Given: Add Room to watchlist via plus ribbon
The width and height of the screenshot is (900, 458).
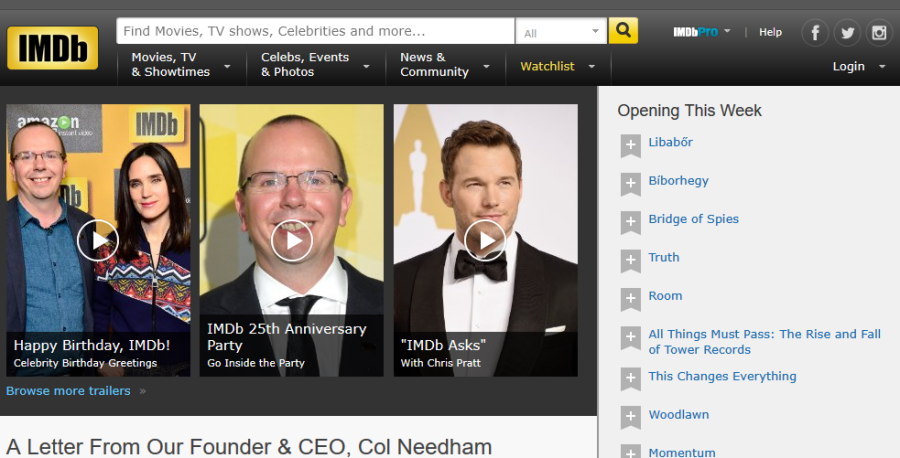Looking at the screenshot, I should coord(630,299).
